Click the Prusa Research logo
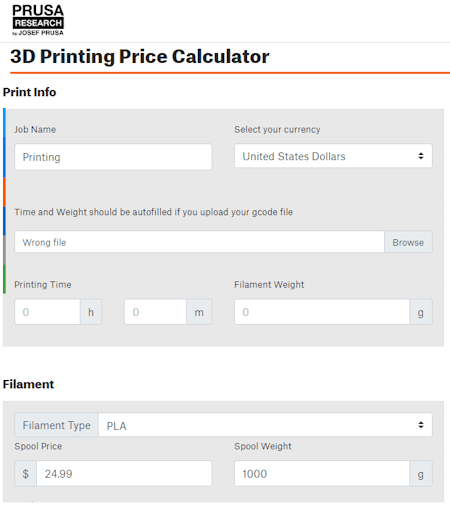The width and height of the screenshot is (450, 506). click(x=38, y=20)
